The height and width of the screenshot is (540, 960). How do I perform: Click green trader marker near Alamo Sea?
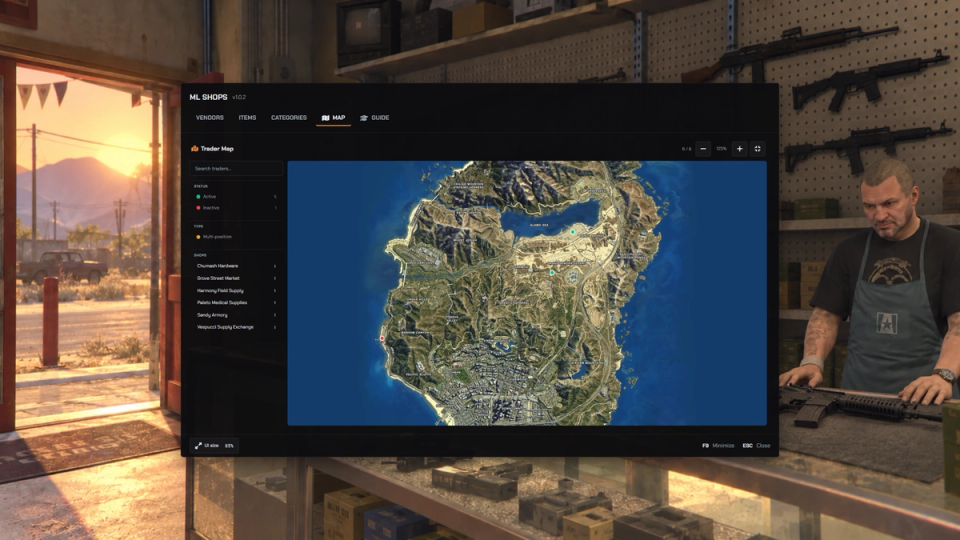[573, 232]
